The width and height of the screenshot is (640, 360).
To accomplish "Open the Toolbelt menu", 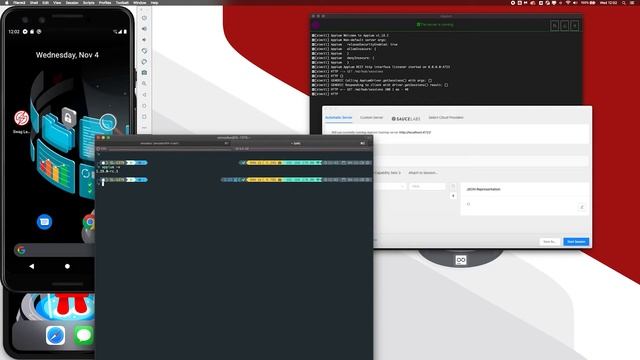I will (122, 2).
